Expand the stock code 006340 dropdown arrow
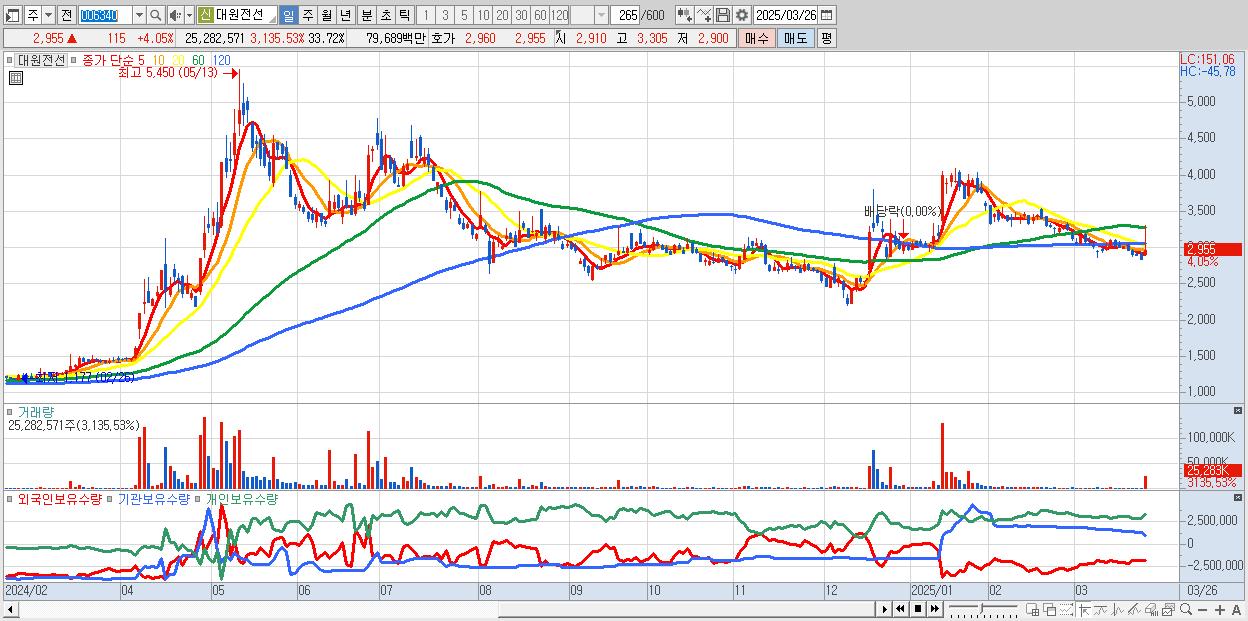The height and width of the screenshot is (621, 1248). click(140, 15)
